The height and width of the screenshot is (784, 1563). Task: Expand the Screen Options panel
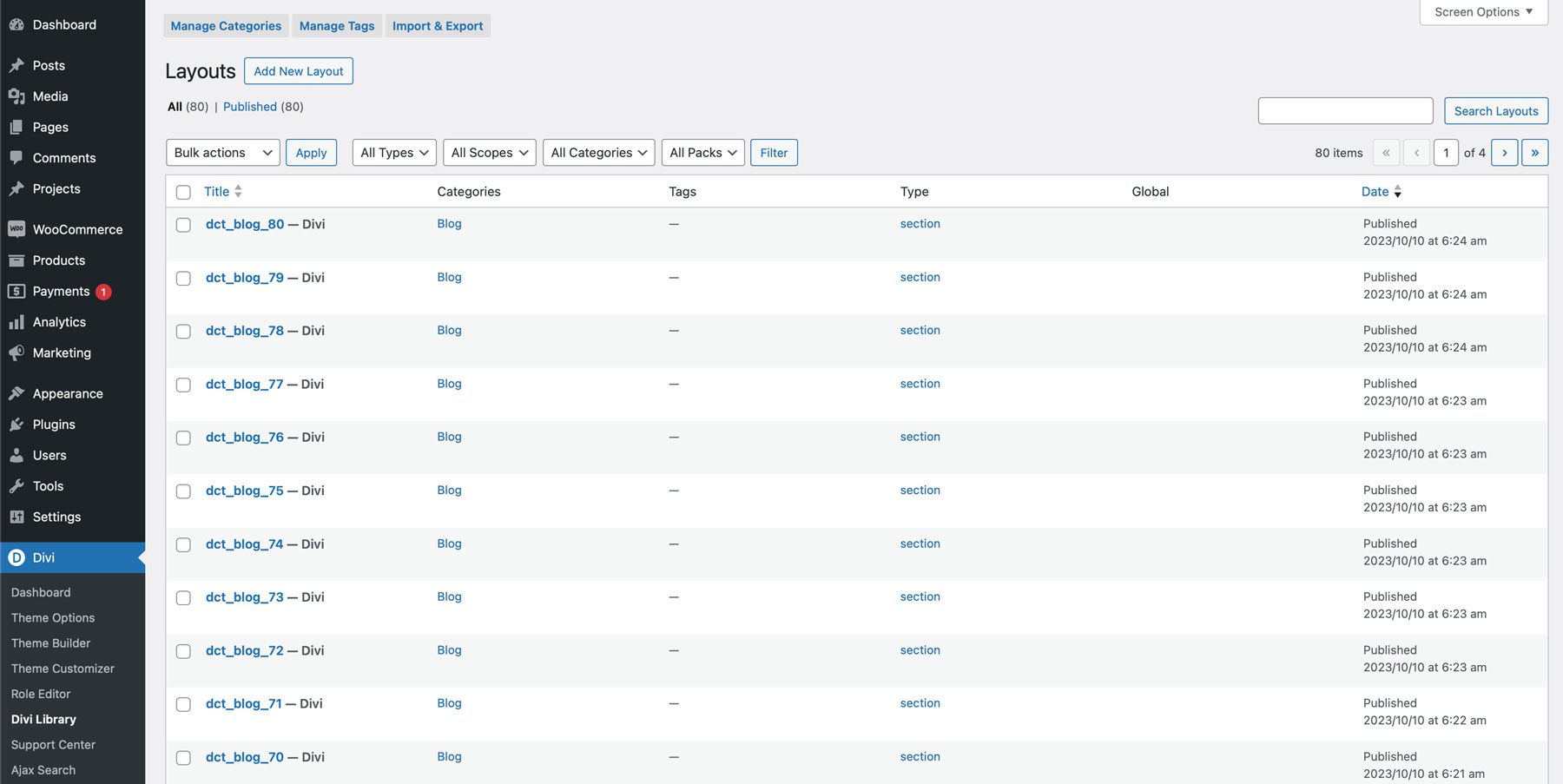[x=1484, y=12]
